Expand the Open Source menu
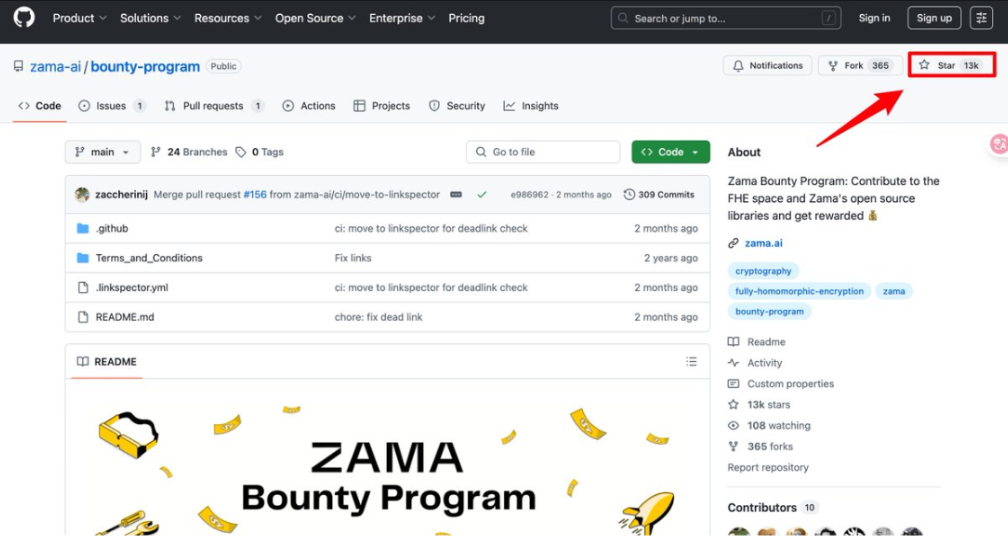 click(x=315, y=18)
